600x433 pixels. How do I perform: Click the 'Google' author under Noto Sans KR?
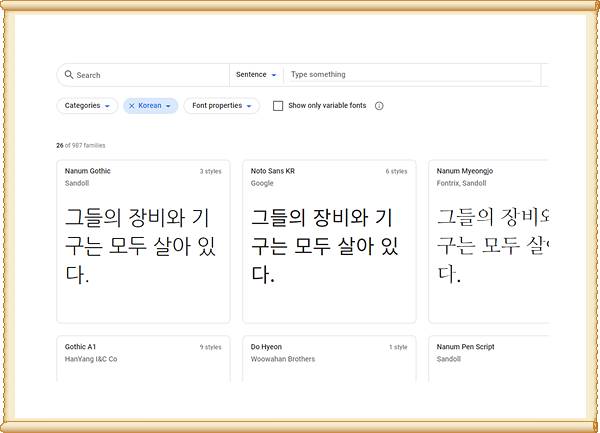click(262, 183)
